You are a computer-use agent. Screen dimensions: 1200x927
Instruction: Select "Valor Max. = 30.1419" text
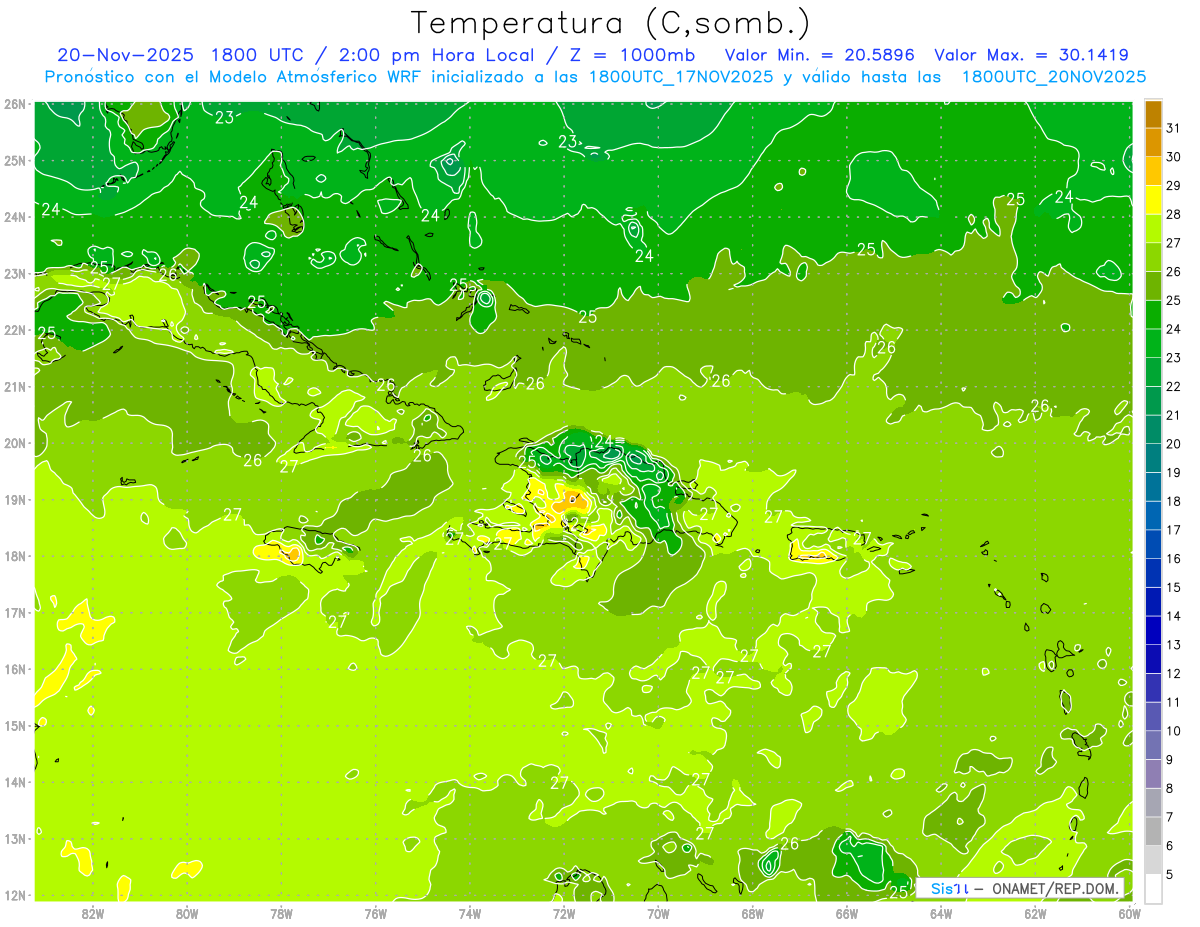pos(1031,55)
